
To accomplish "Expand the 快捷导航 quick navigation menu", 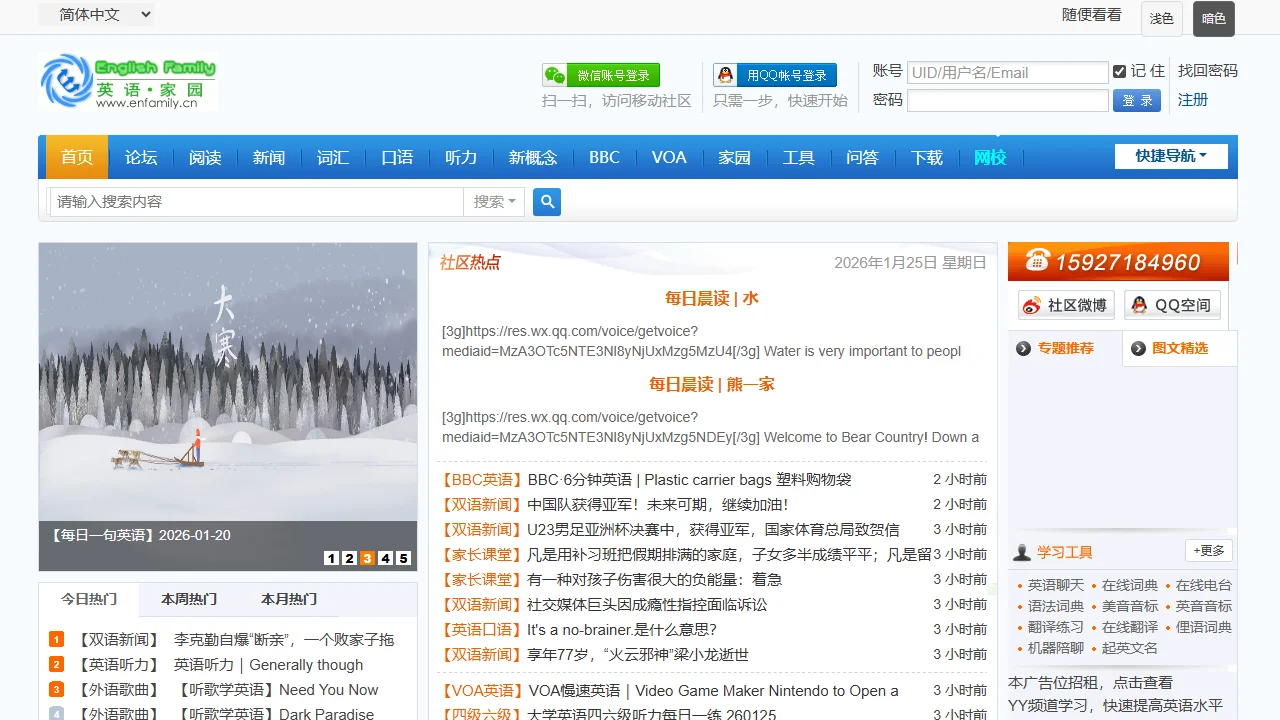I will pyautogui.click(x=1170, y=156).
